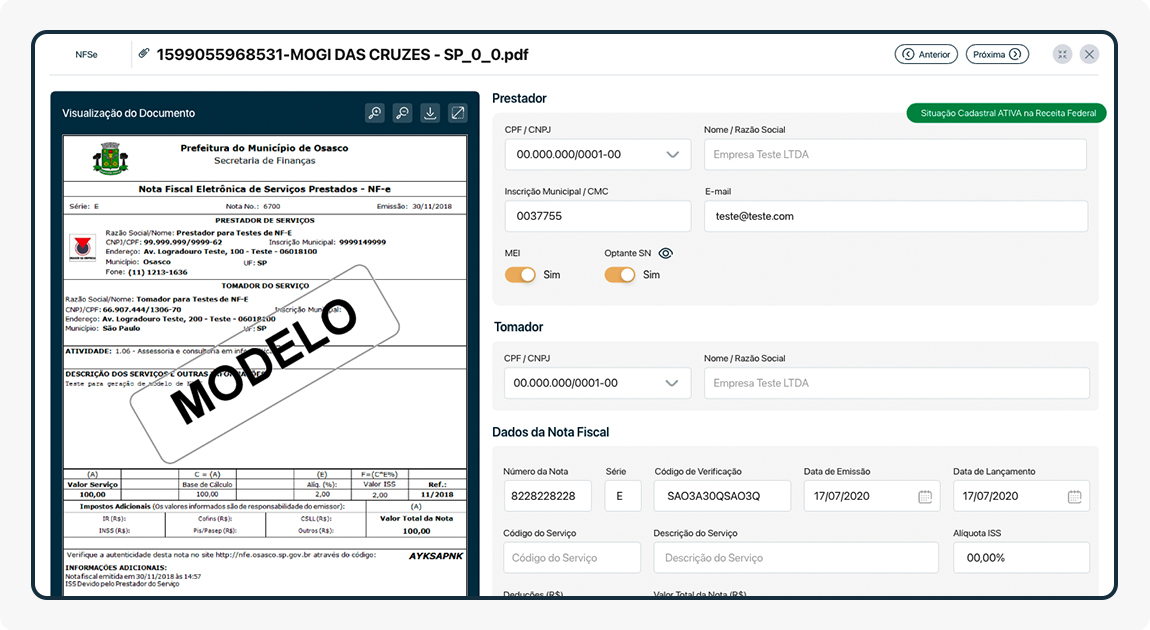This screenshot has width=1150, height=630.
Task: Go to the Próxima document
Action: [x=997, y=54]
